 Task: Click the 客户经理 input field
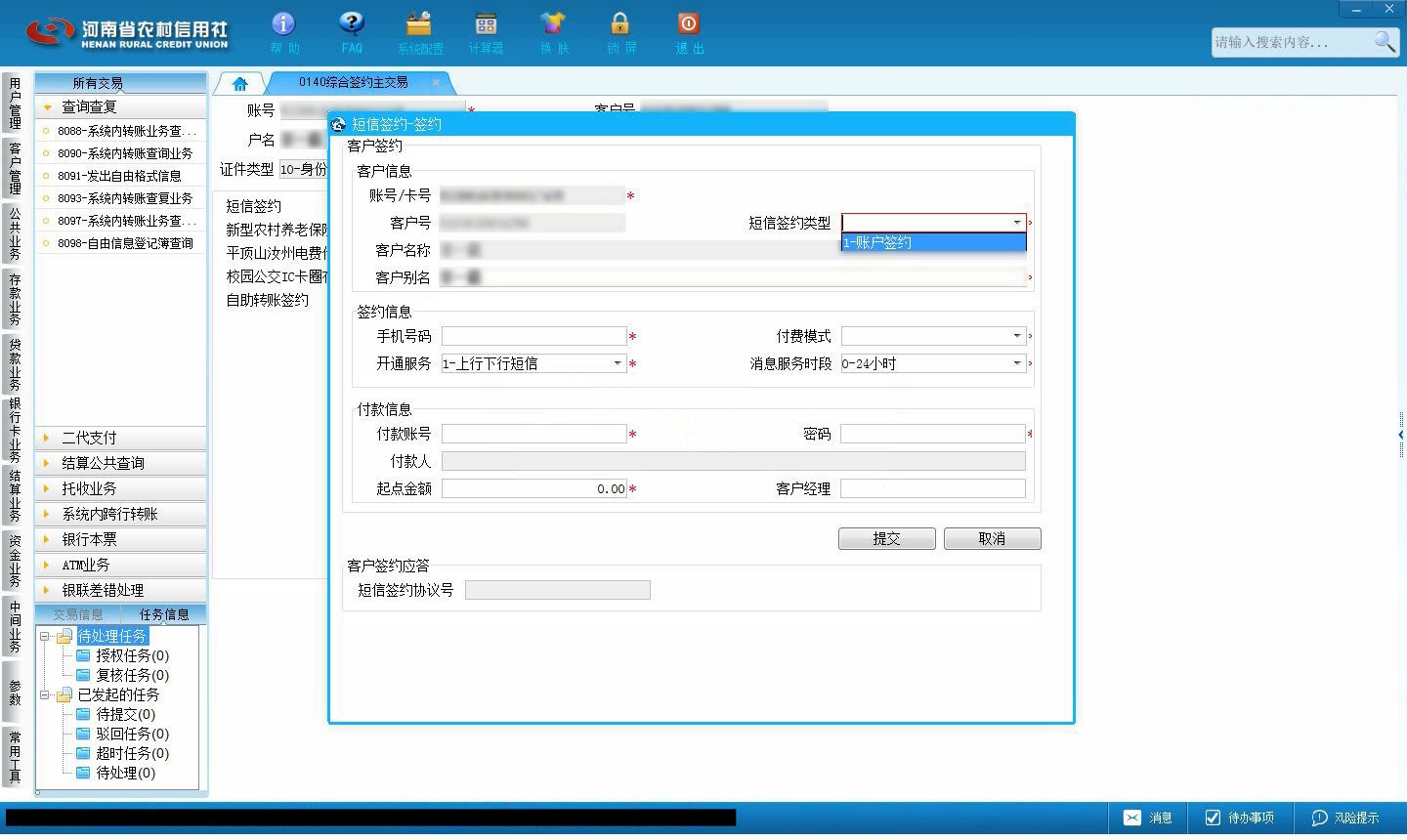933,488
